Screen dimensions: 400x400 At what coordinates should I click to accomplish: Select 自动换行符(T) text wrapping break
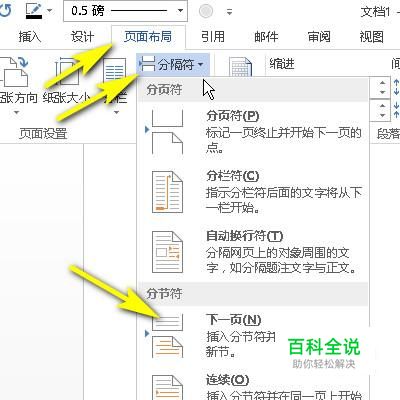tap(253, 252)
